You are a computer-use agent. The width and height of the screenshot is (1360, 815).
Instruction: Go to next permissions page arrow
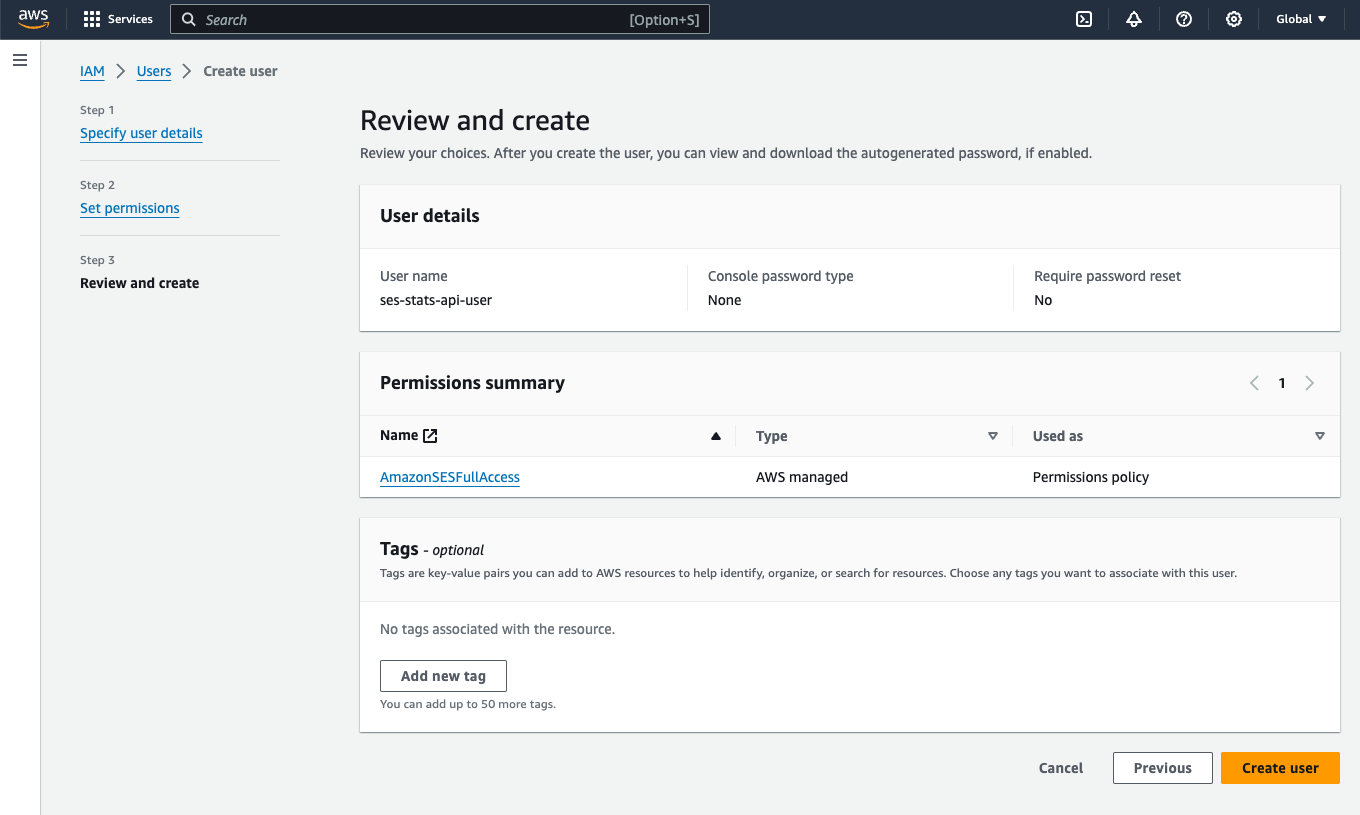[x=1310, y=383]
